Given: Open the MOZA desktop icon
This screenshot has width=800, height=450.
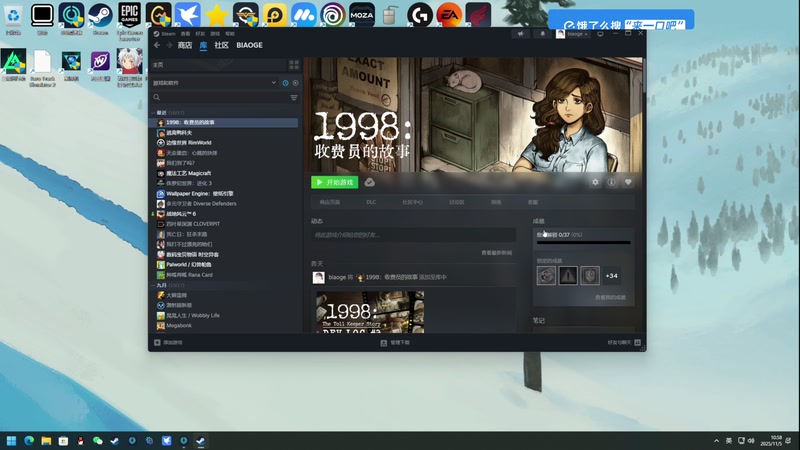Looking at the screenshot, I should pos(362,15).
